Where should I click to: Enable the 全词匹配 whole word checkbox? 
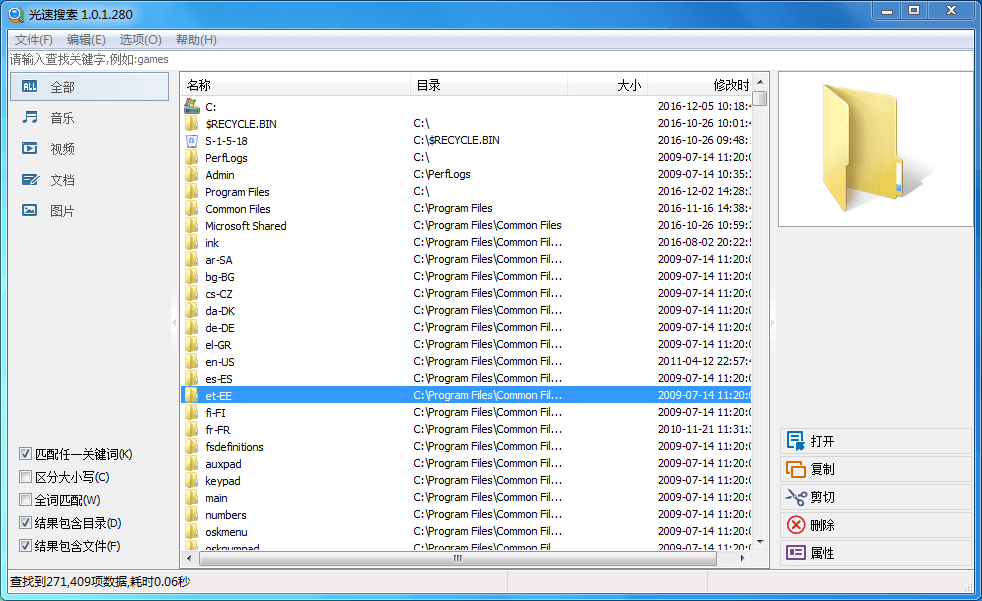pos(26,500)
